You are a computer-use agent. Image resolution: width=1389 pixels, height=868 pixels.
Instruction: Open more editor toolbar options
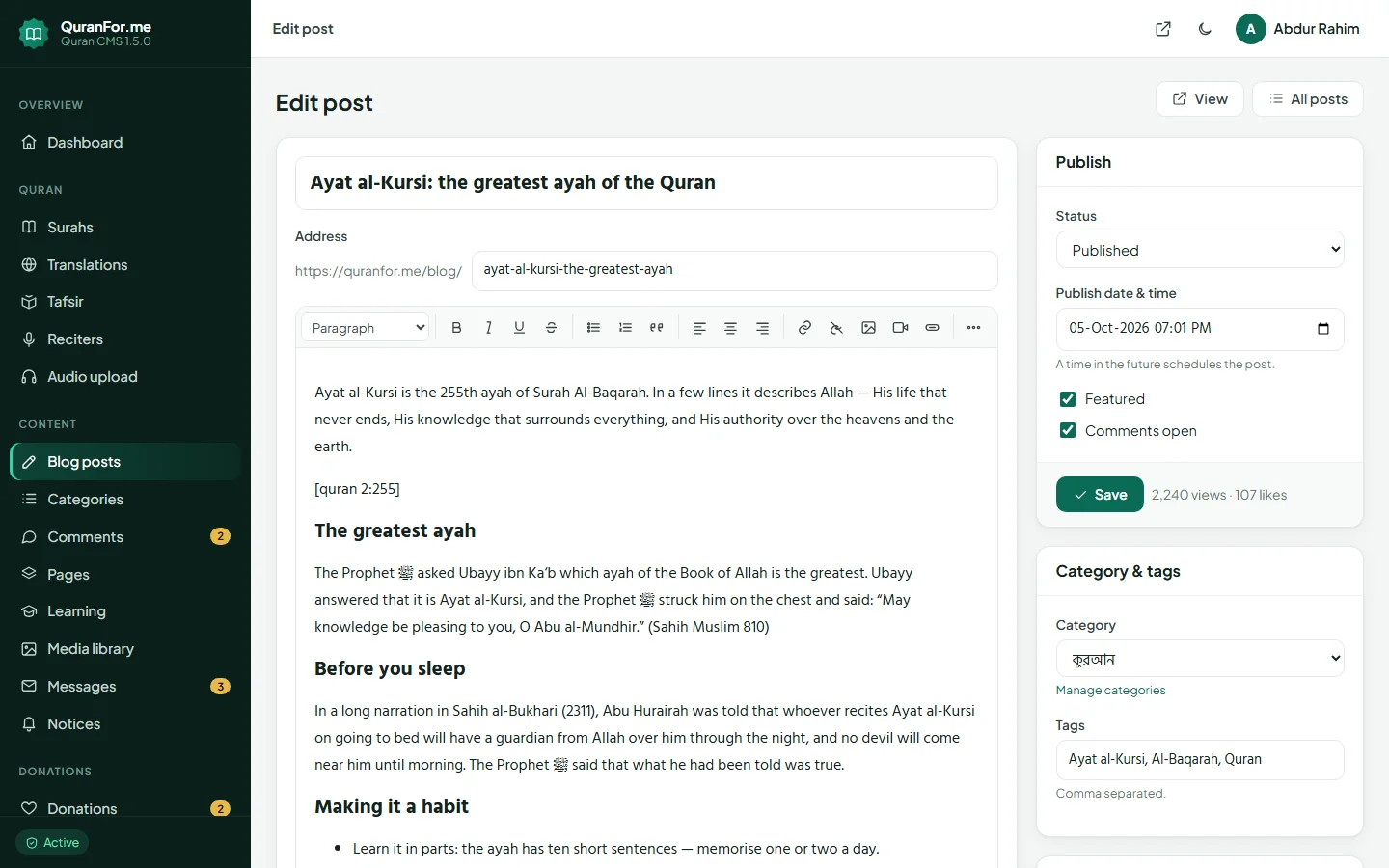point(973,328)
